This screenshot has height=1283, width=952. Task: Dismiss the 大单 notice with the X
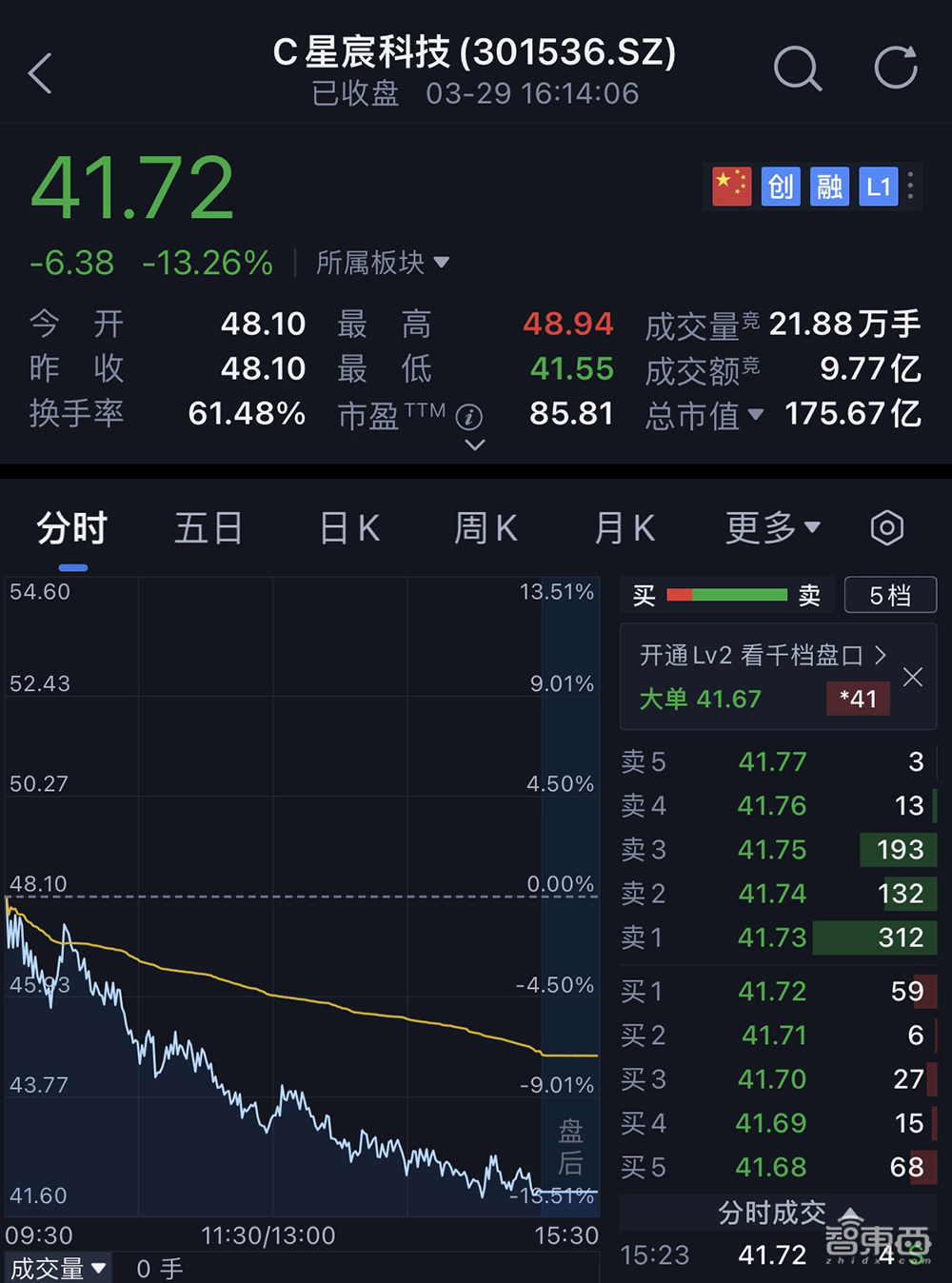click(x=912, y=677)
